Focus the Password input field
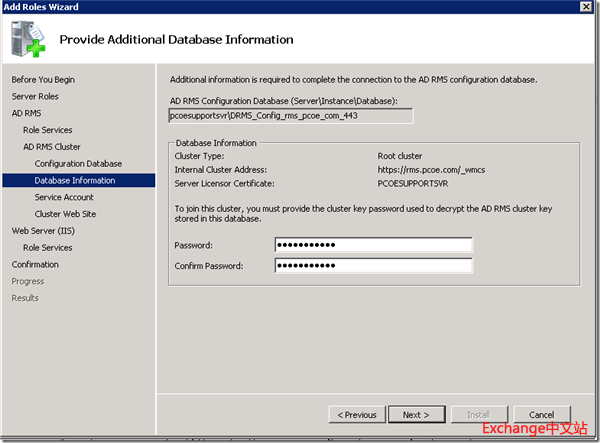This screenshot has height=443, width=600. pos(372,245)
